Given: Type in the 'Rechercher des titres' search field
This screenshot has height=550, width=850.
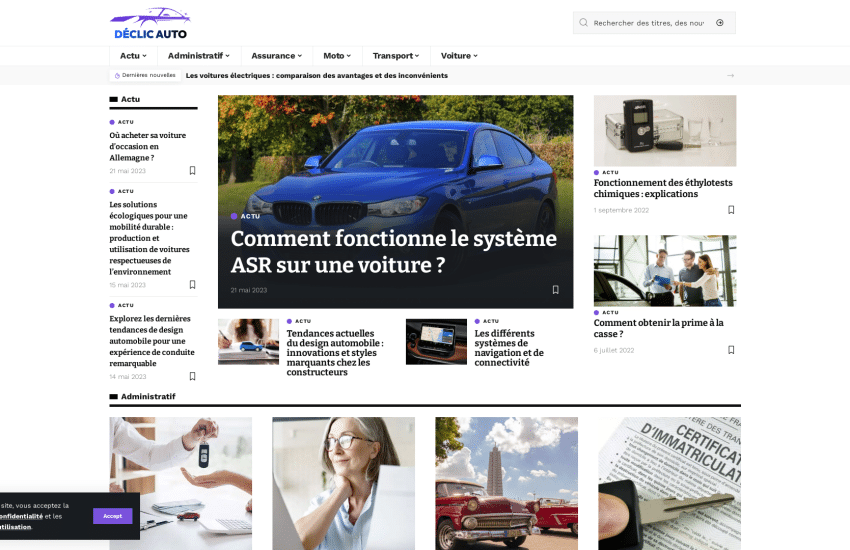Looking at the screenshot, I should click(648, 23).
